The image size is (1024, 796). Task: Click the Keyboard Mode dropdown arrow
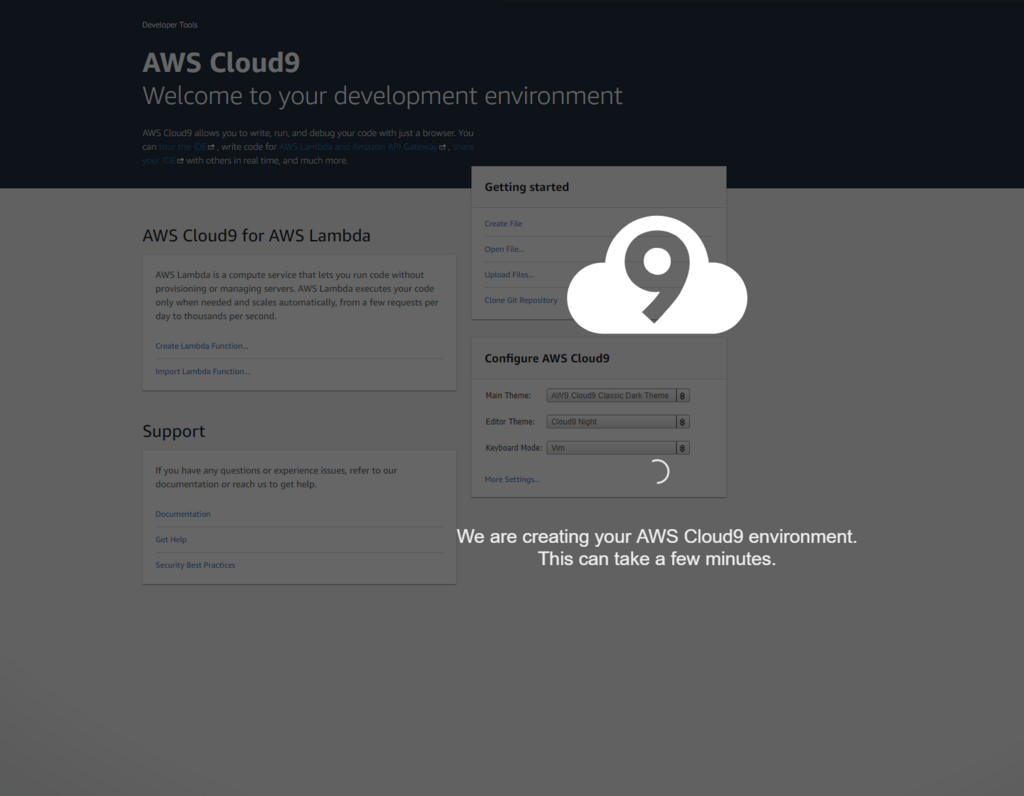pos(682,448)
